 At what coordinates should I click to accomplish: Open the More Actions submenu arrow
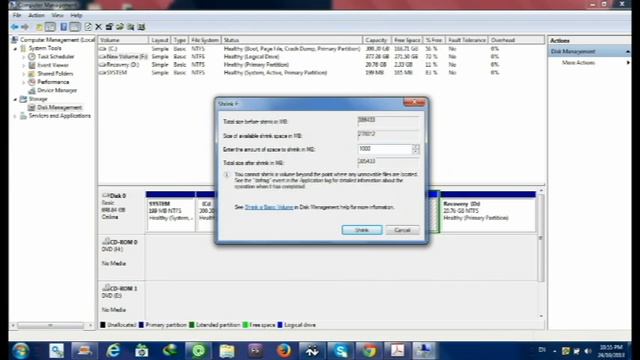(x=628, y=63)
